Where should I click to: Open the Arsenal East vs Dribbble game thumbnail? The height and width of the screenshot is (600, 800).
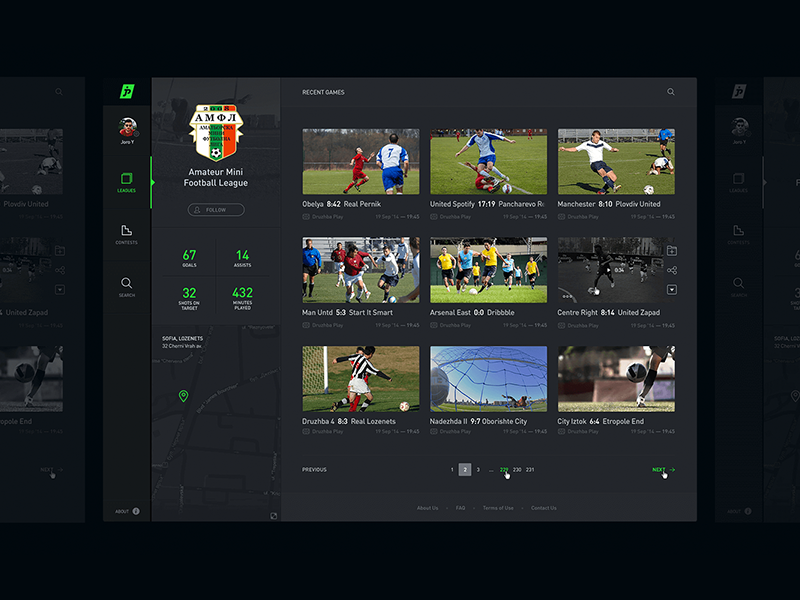click(488, 270)
